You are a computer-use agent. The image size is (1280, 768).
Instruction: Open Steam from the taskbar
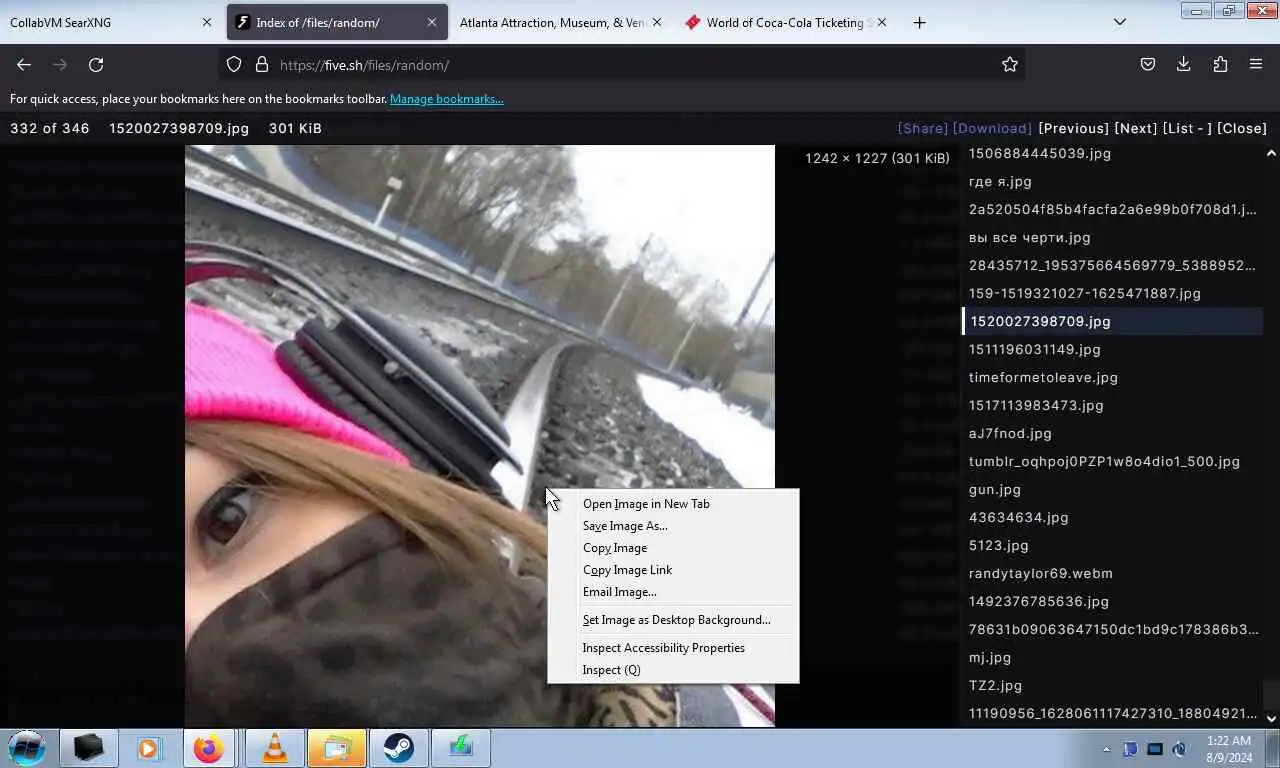point(399,748)
